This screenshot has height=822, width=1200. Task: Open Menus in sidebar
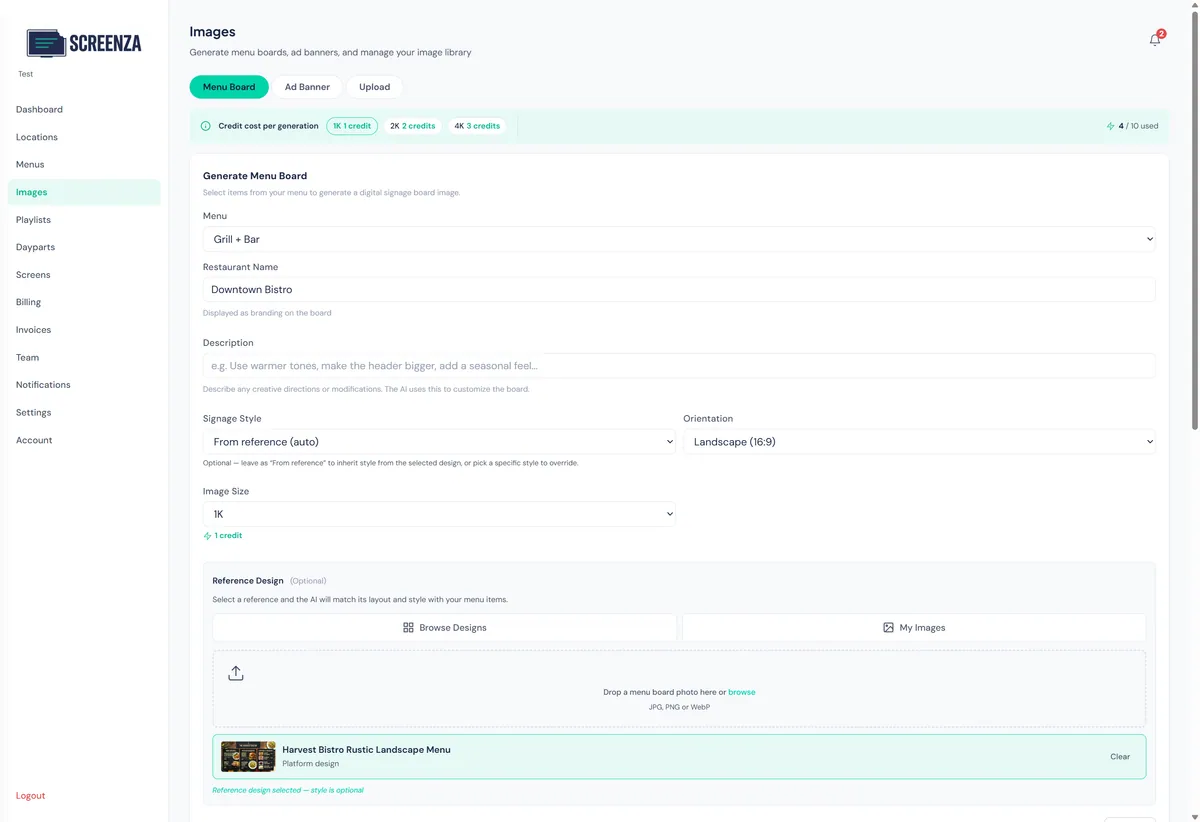point(84,164)
